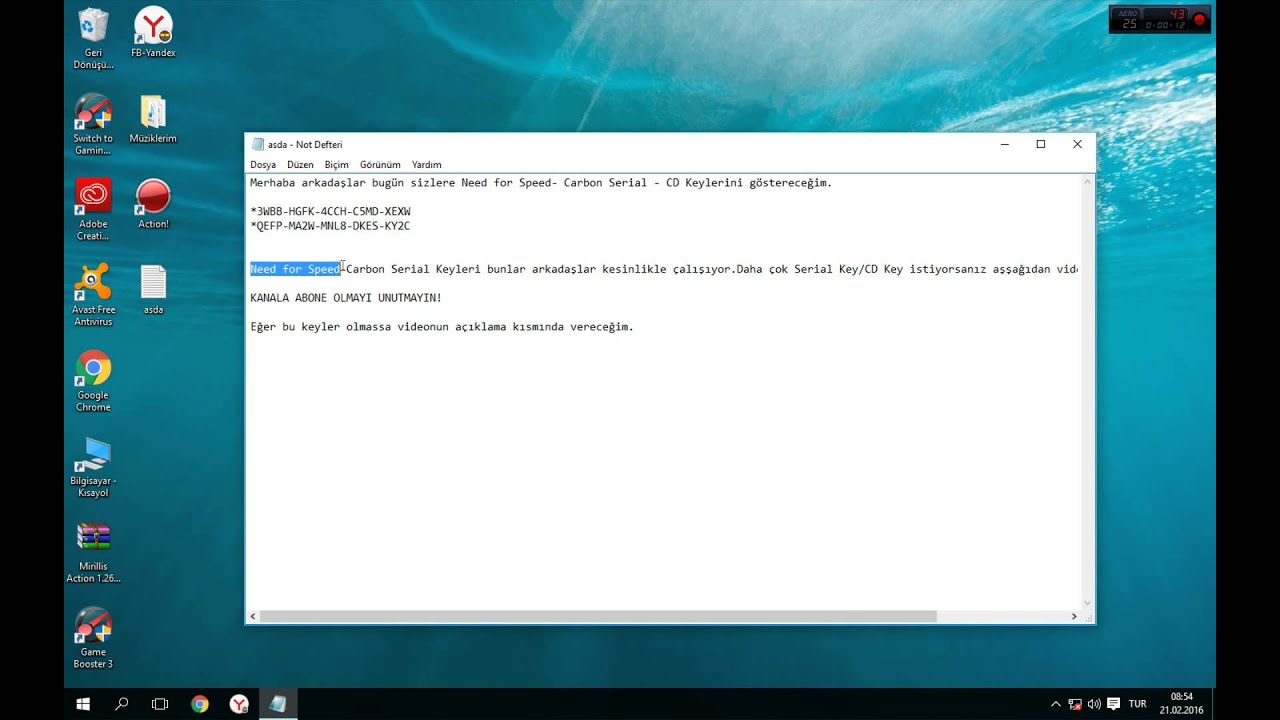Launch Yandex browser from the taskbar
Viewport: 1280px width, 720px height.
point(239,704)
